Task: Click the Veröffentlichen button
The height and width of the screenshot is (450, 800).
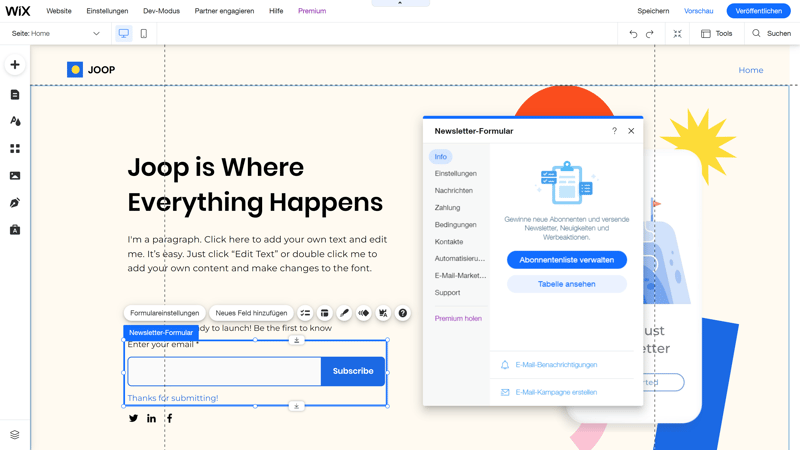Action: (x=758, y=11)
